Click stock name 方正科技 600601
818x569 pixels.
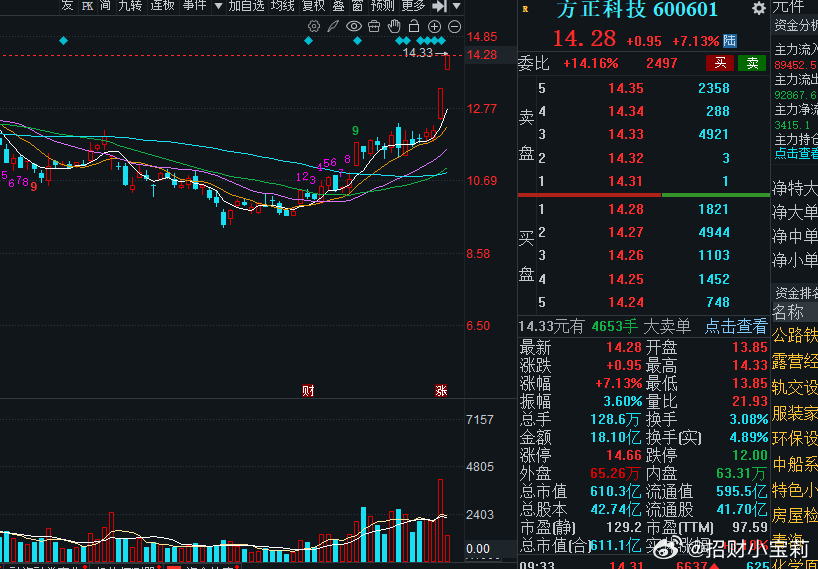tap(637, 9)
